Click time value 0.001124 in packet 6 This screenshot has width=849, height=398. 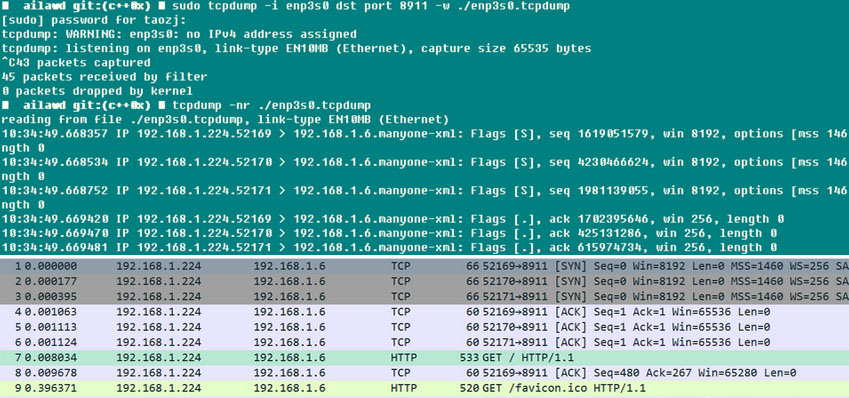[50, 342]
